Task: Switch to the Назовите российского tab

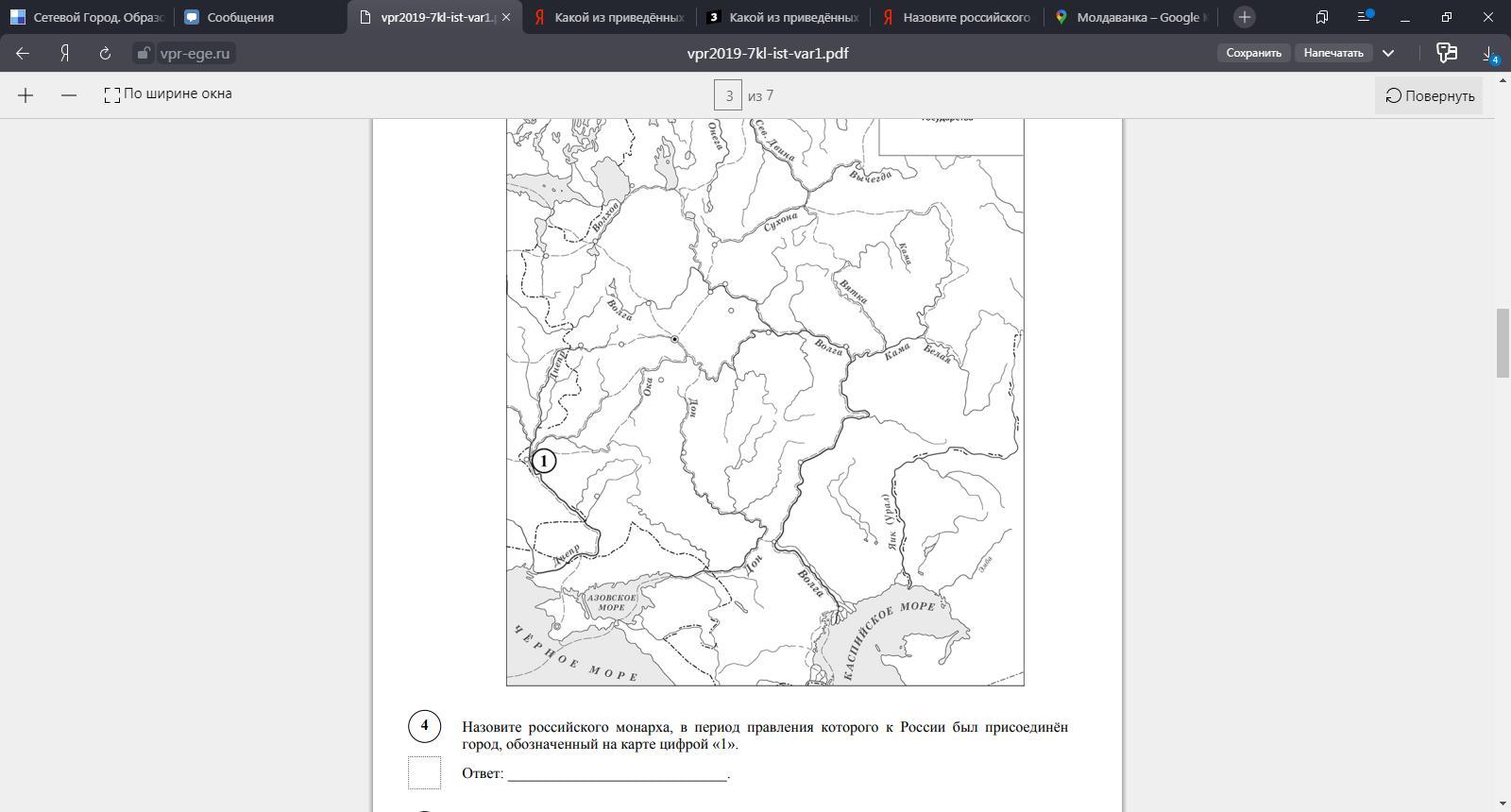Action: tap(956, 17)
